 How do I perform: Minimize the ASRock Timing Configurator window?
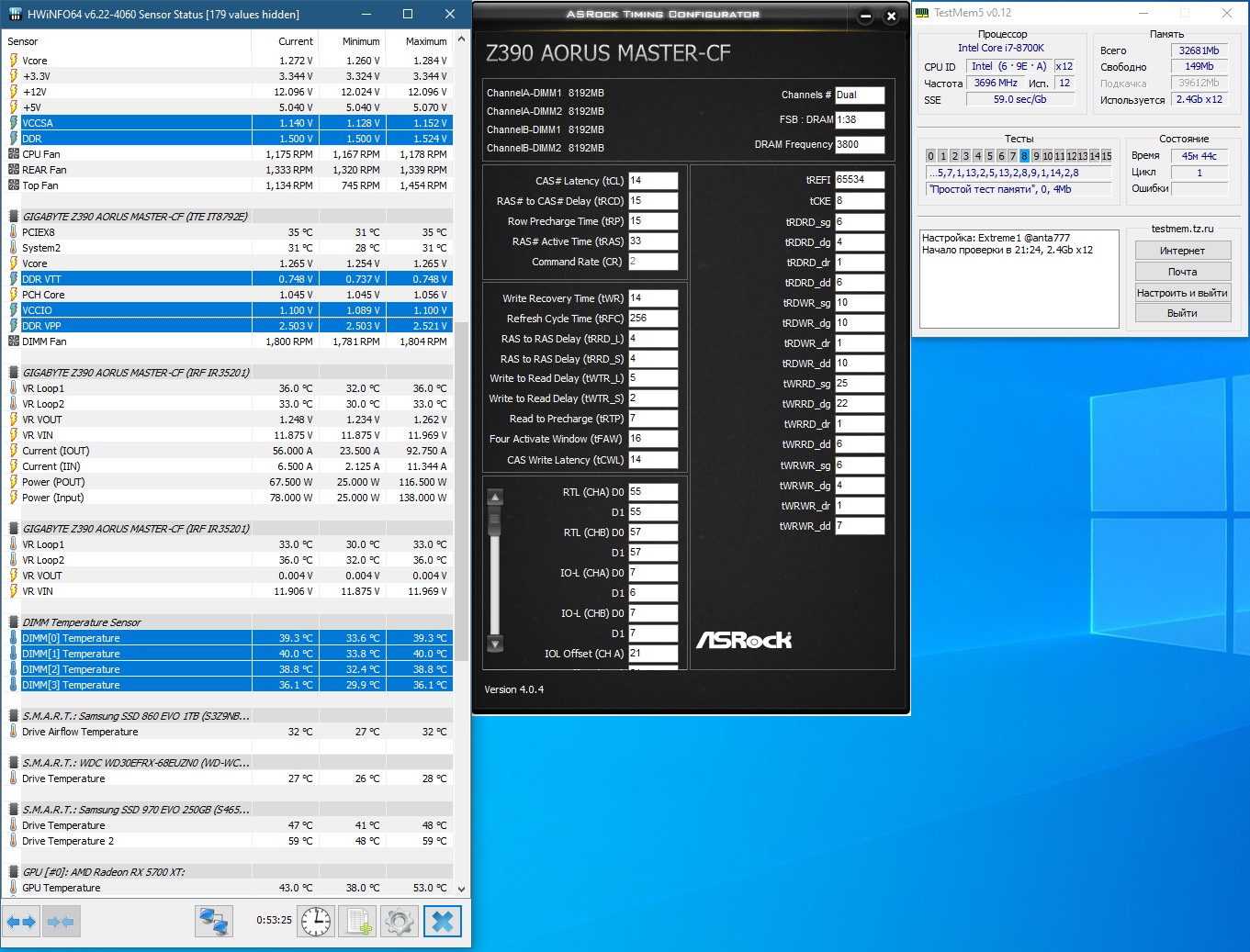click(x=865, y=16)
